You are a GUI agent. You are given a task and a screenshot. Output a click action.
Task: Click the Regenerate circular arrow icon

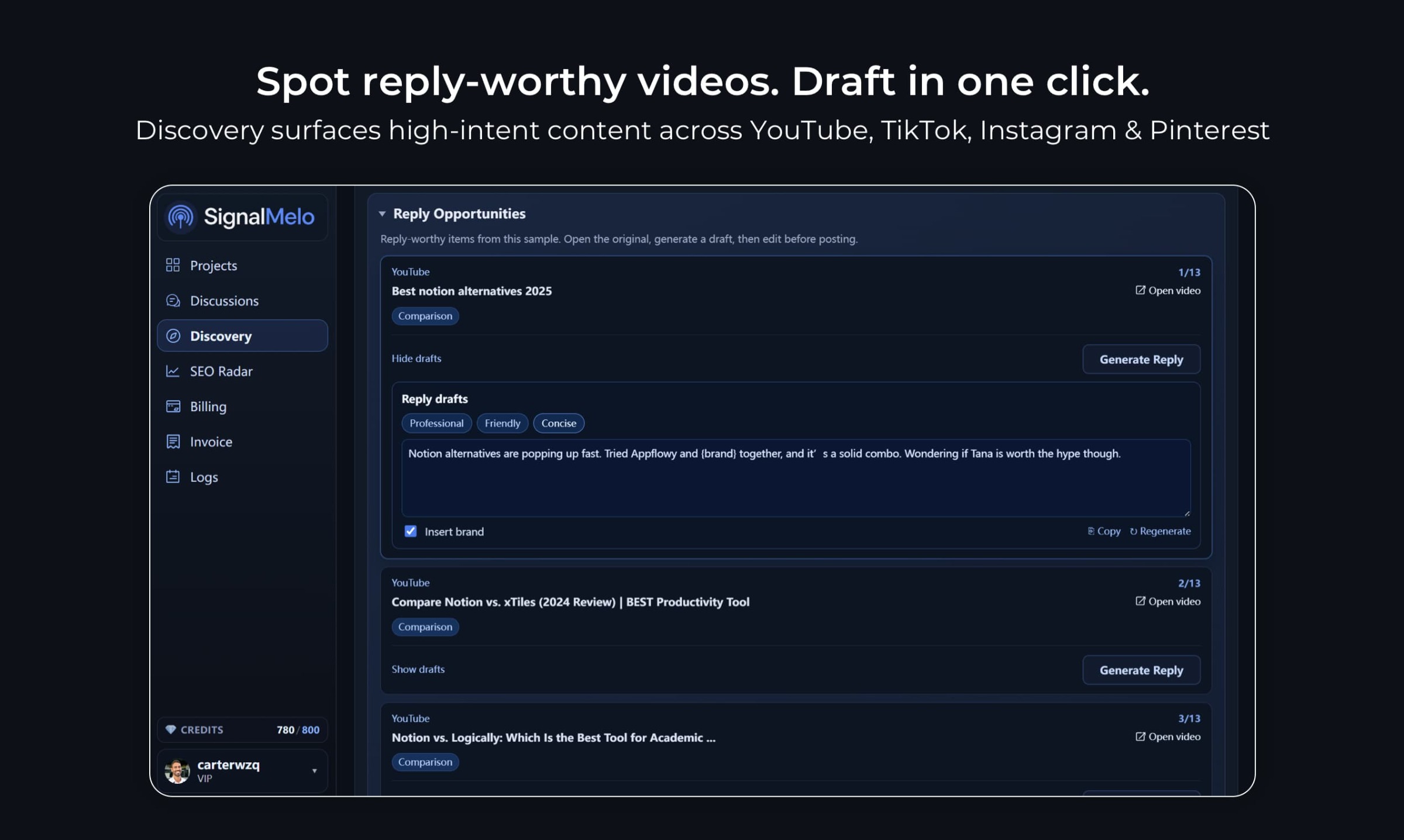1133,531
